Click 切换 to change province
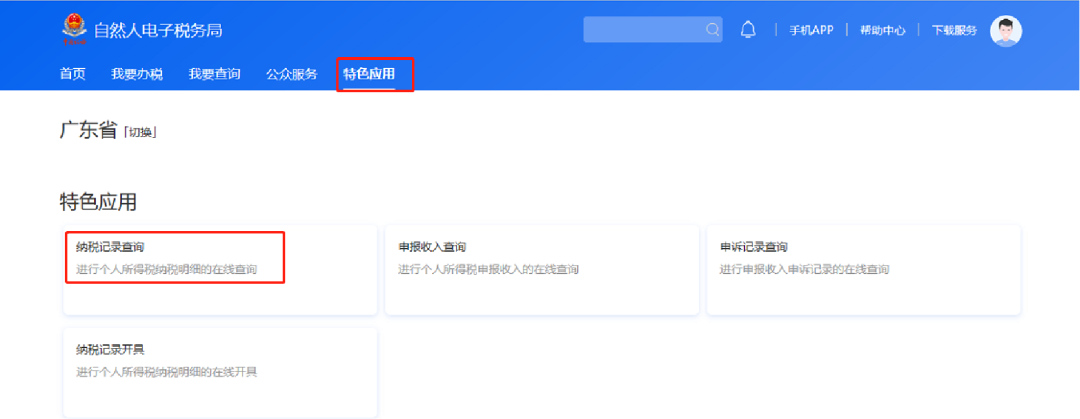Image resolution: width=1080 pixels, height=419 pixels. pyautogui.click(x=140, y=132)
